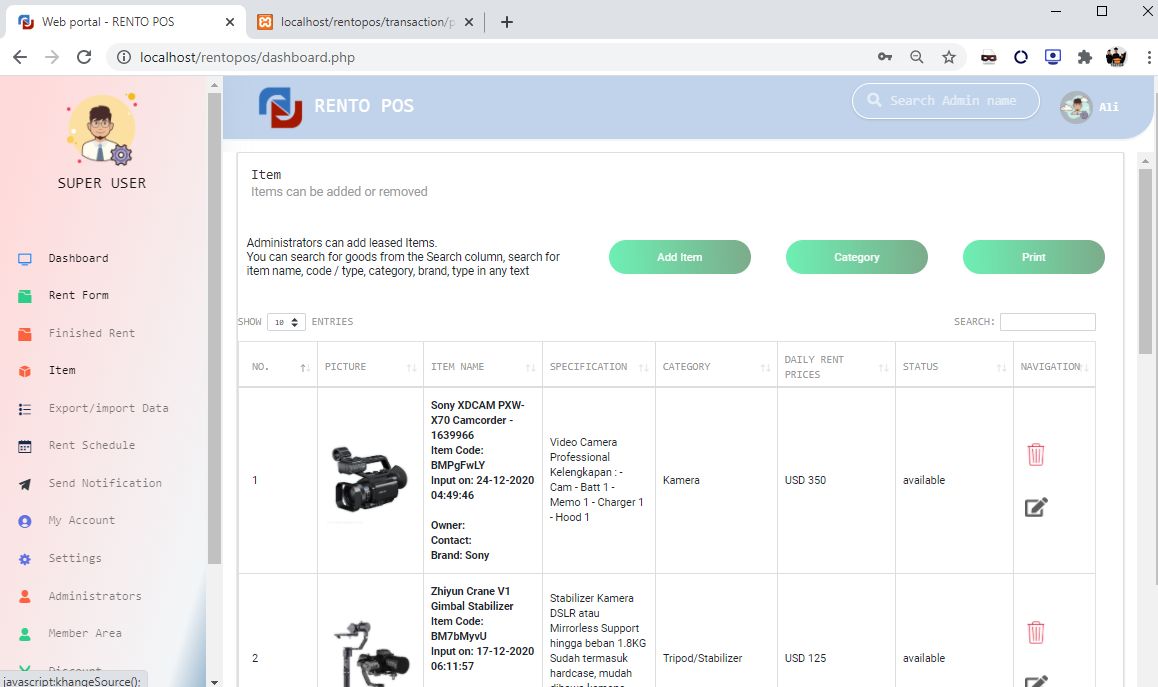
Task: Sort table by Category column
Action: (x=716, y=366)
